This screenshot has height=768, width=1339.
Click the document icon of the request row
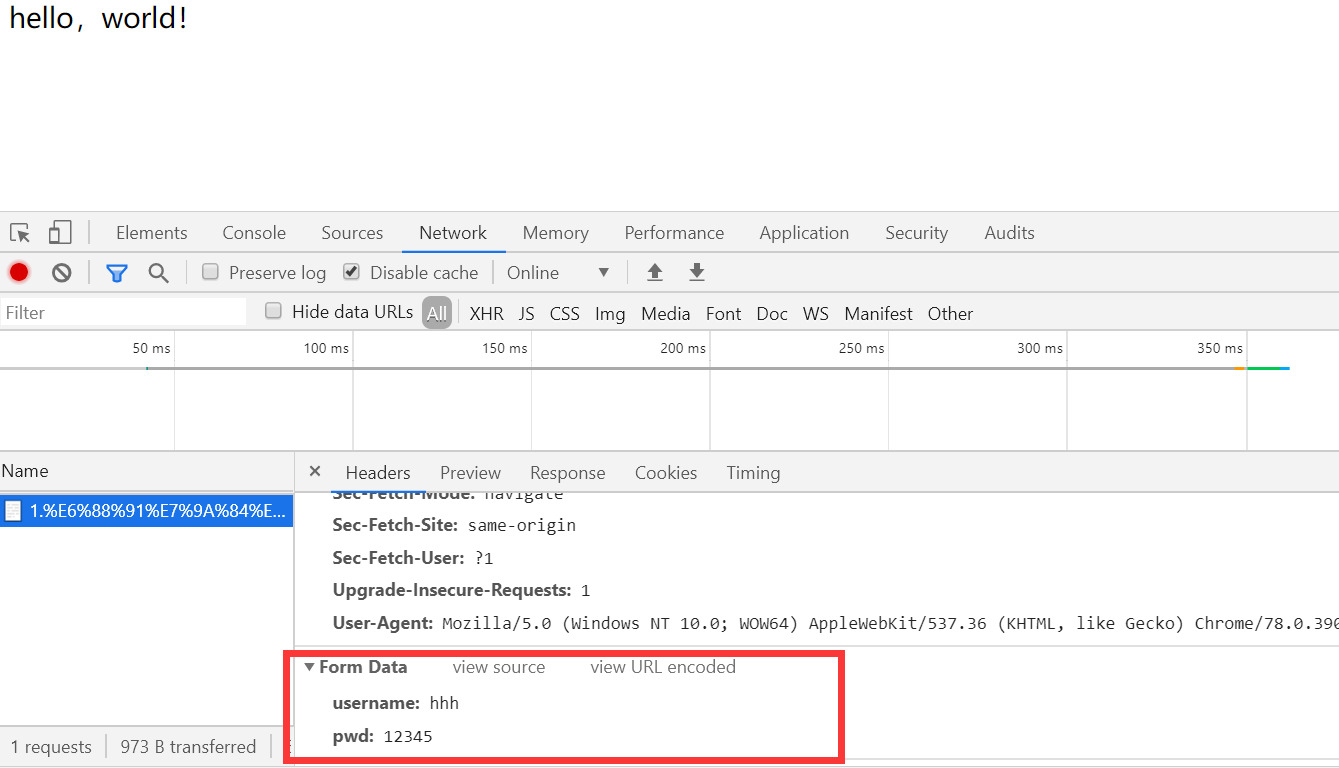13,511
